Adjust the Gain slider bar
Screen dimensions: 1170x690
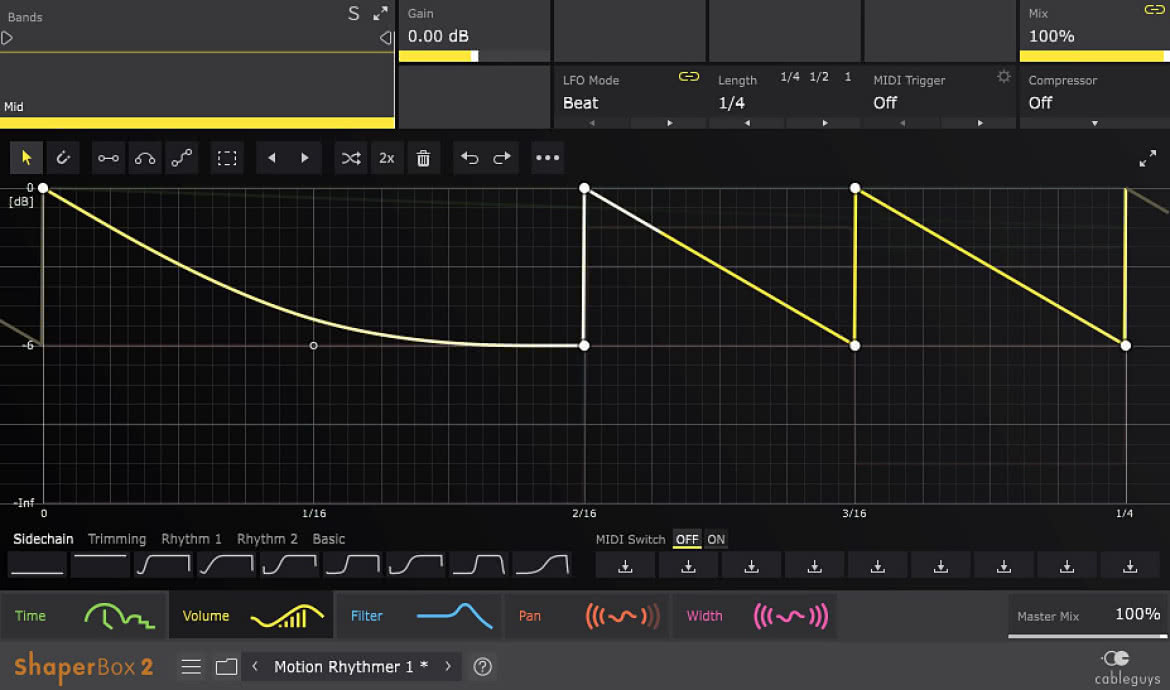(x=475, y=56)
